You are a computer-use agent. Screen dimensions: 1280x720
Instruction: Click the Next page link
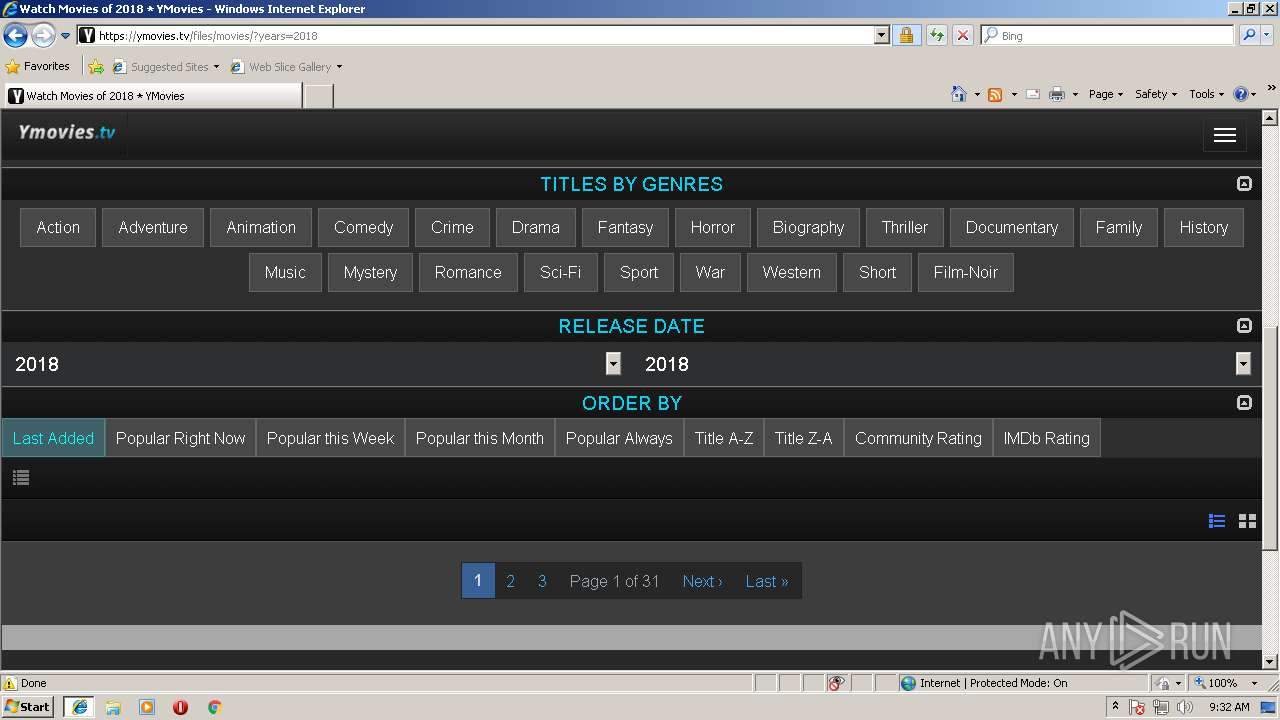click(702, 581)
